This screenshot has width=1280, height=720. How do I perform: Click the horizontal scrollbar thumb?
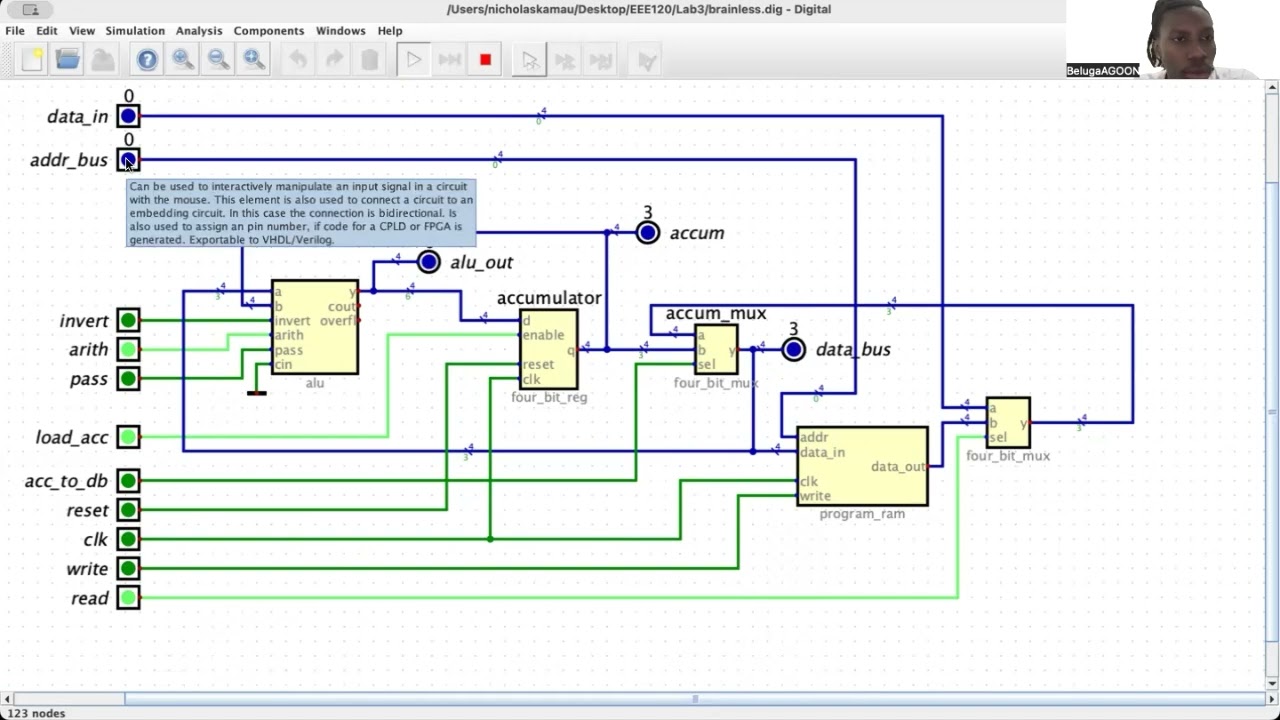[694, 699]
